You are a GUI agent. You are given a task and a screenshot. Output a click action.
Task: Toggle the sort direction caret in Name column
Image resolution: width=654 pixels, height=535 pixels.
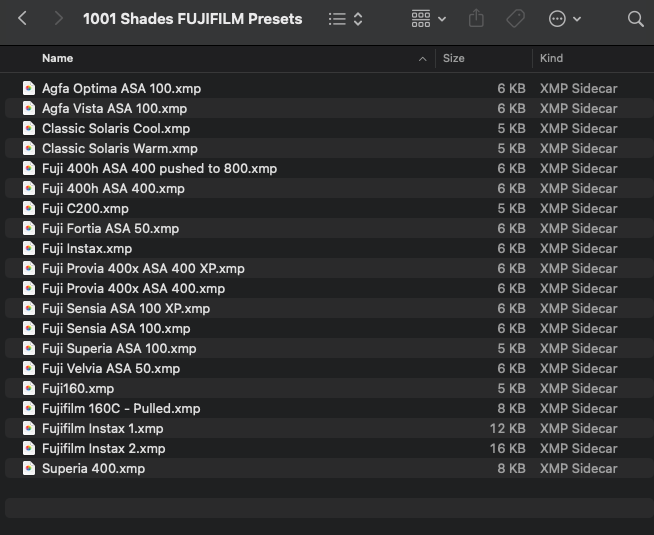tap(423, 59)
